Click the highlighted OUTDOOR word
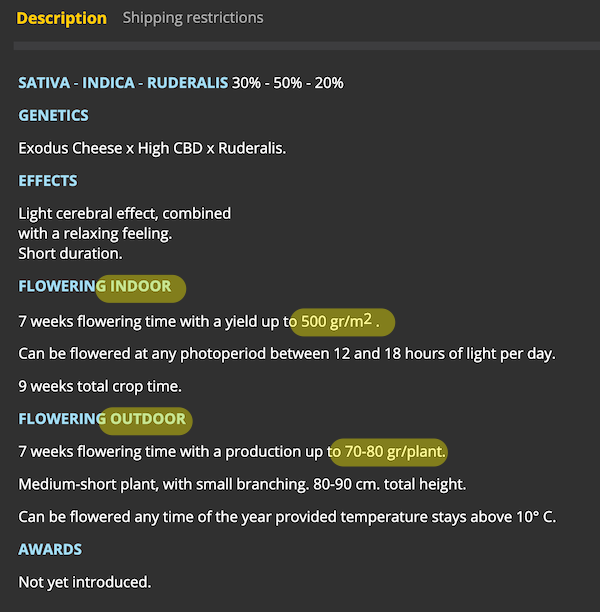This screenshot has height=612, width=600. (x=148, y=419)
